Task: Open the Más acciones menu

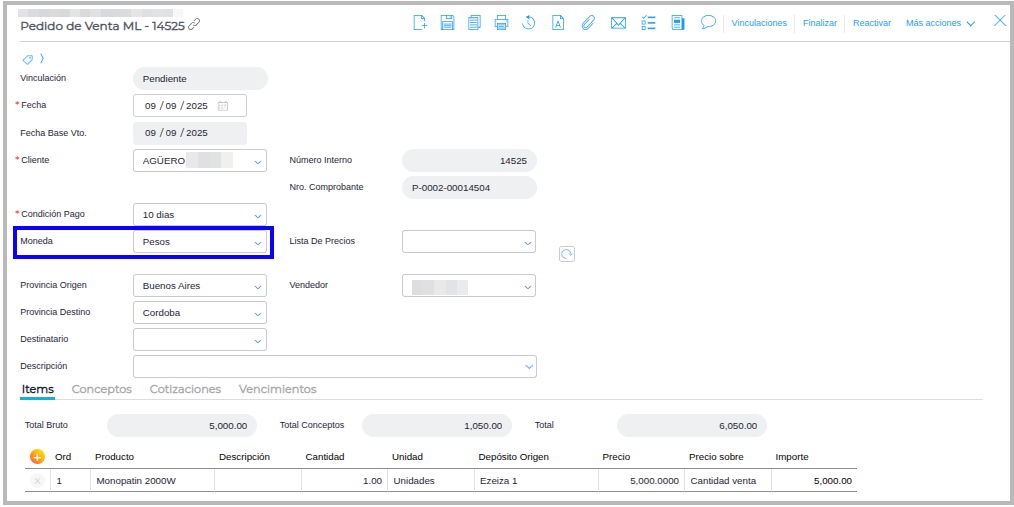Action: point(940,23)
